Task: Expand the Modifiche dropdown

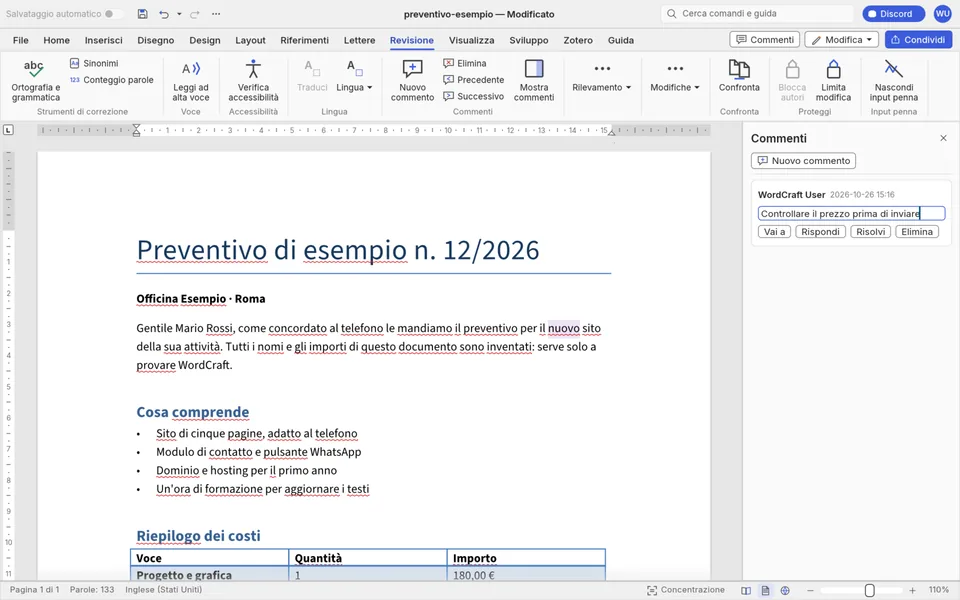Action: [675, 77]
